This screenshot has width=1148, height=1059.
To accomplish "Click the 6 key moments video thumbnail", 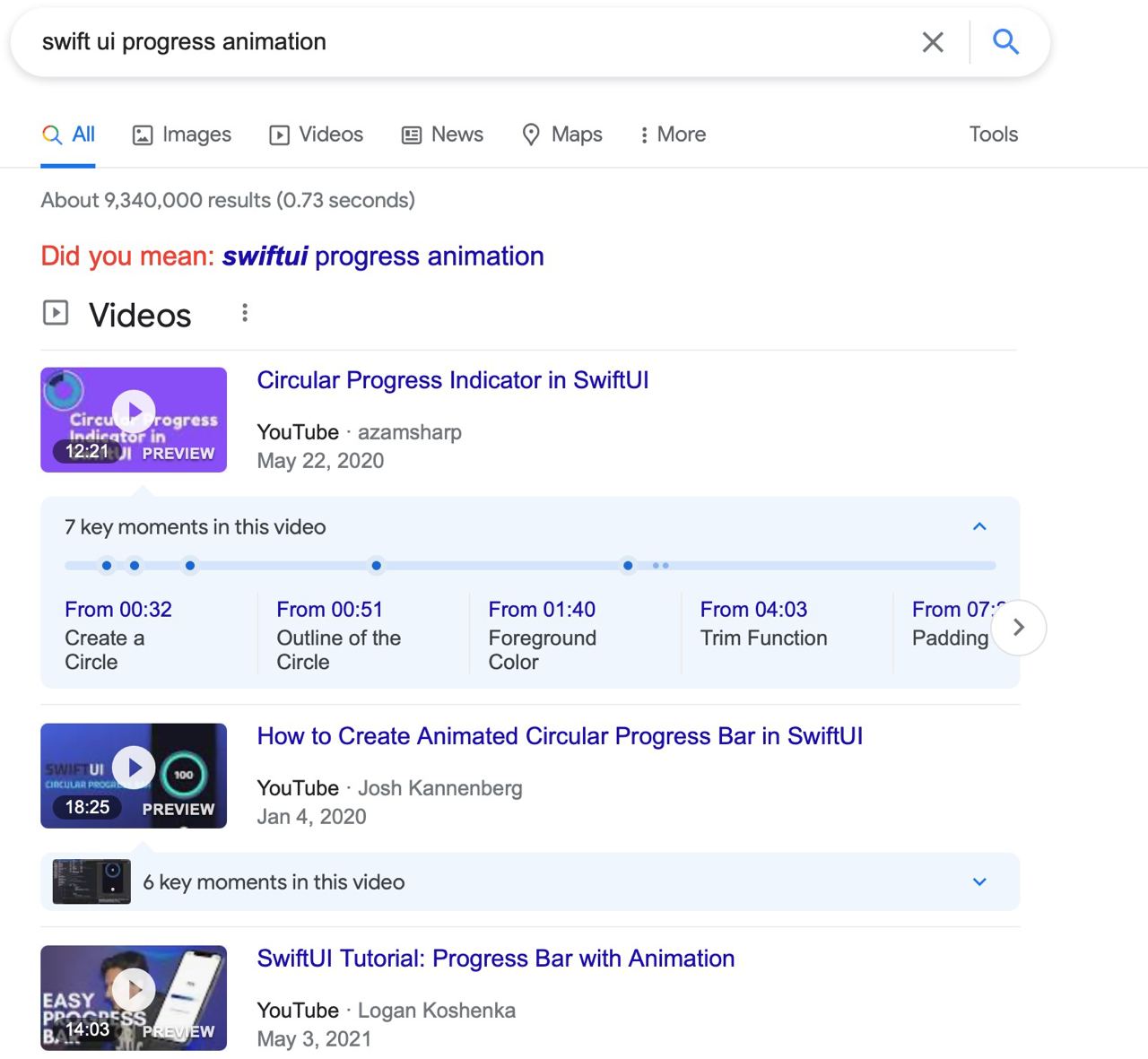I will coord(91,881).
